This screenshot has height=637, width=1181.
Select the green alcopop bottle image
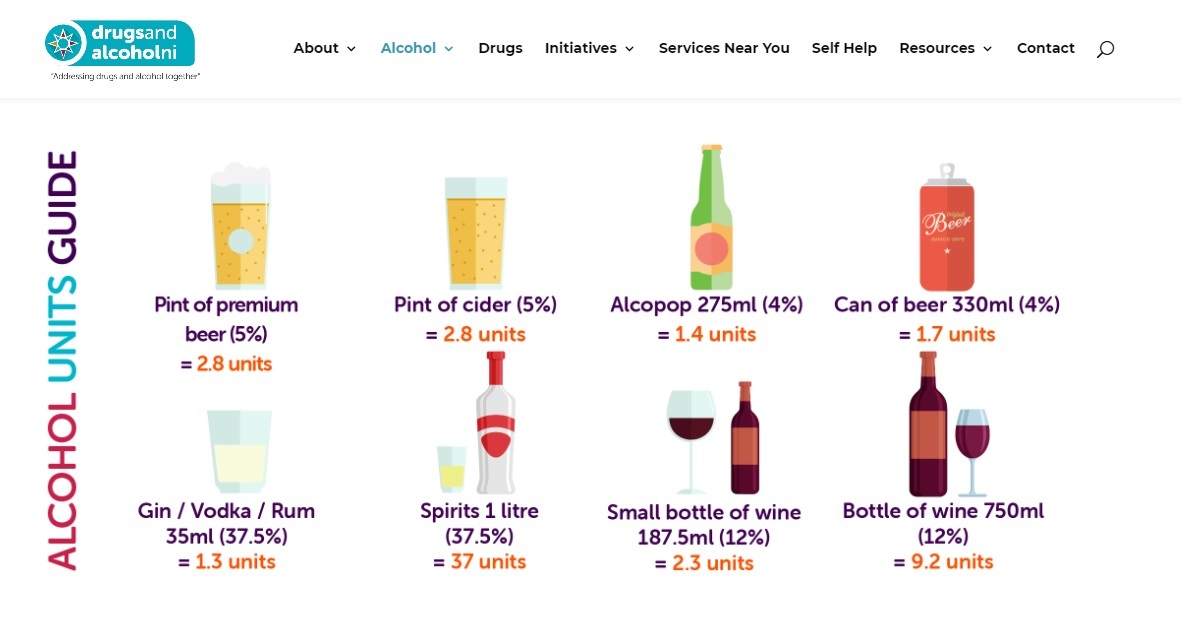pyautogui.click(x=712, y=217)
